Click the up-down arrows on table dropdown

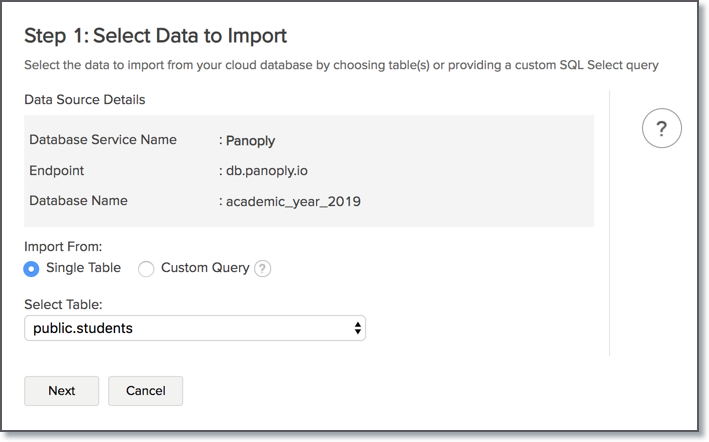click(357, 328)
